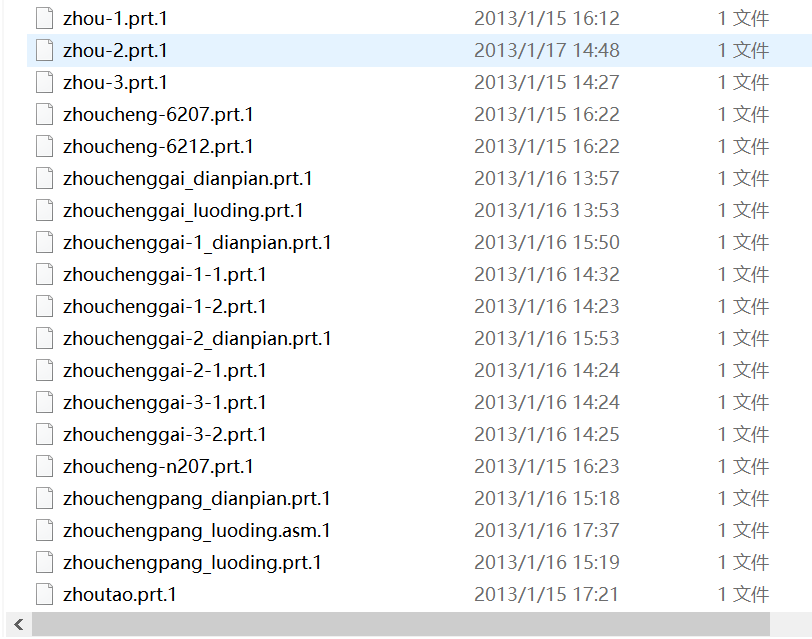Click the file icon beside zhou-1.prt.1
Viewport: 812px width, 639px height.
tap(44, 18)
